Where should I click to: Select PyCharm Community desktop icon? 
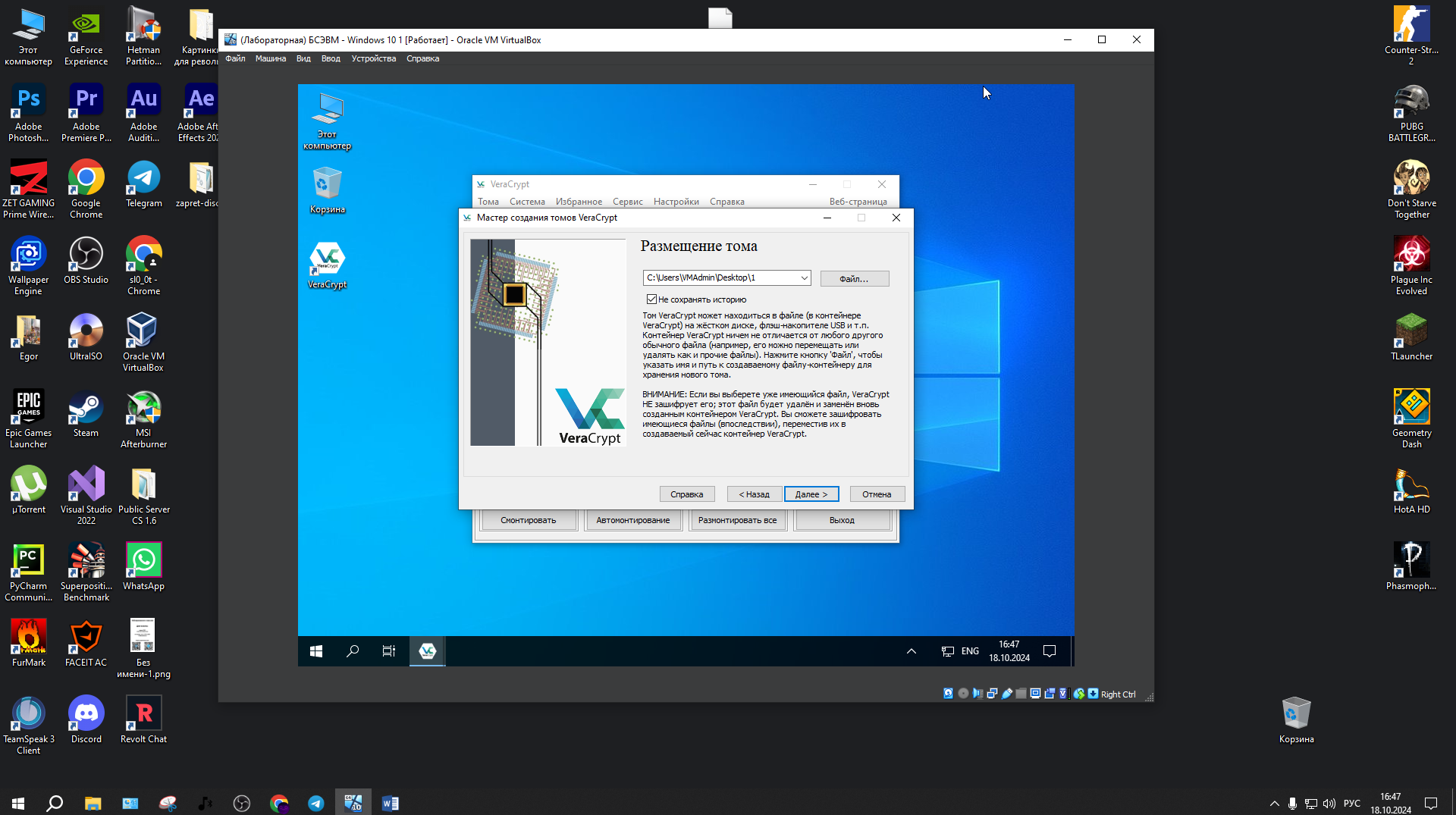pyautogui.click(x=29, y=572)
